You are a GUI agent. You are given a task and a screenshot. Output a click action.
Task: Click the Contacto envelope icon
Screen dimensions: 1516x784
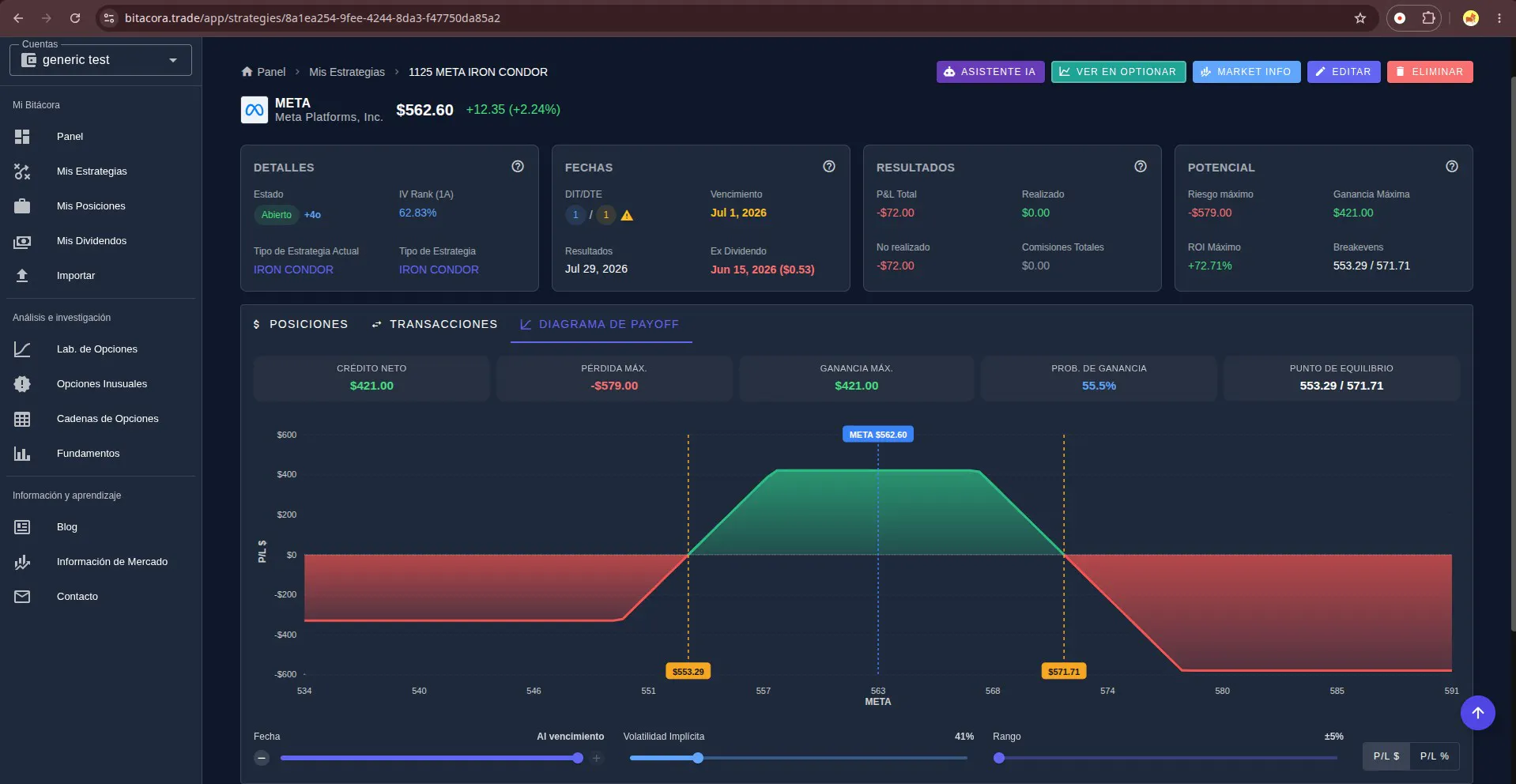pos(22,597)
